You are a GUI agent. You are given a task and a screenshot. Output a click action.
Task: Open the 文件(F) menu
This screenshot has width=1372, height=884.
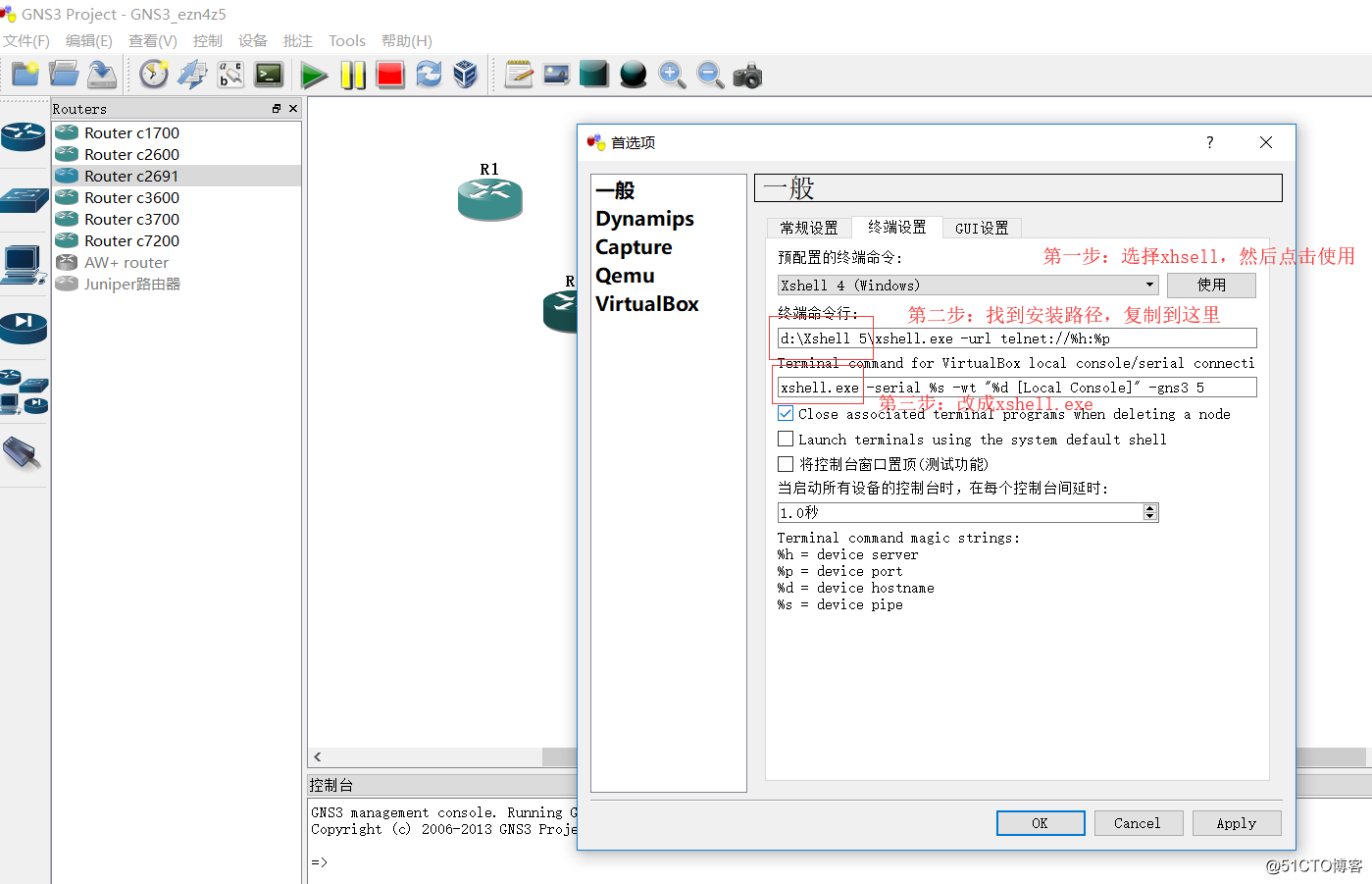(26, 40)
